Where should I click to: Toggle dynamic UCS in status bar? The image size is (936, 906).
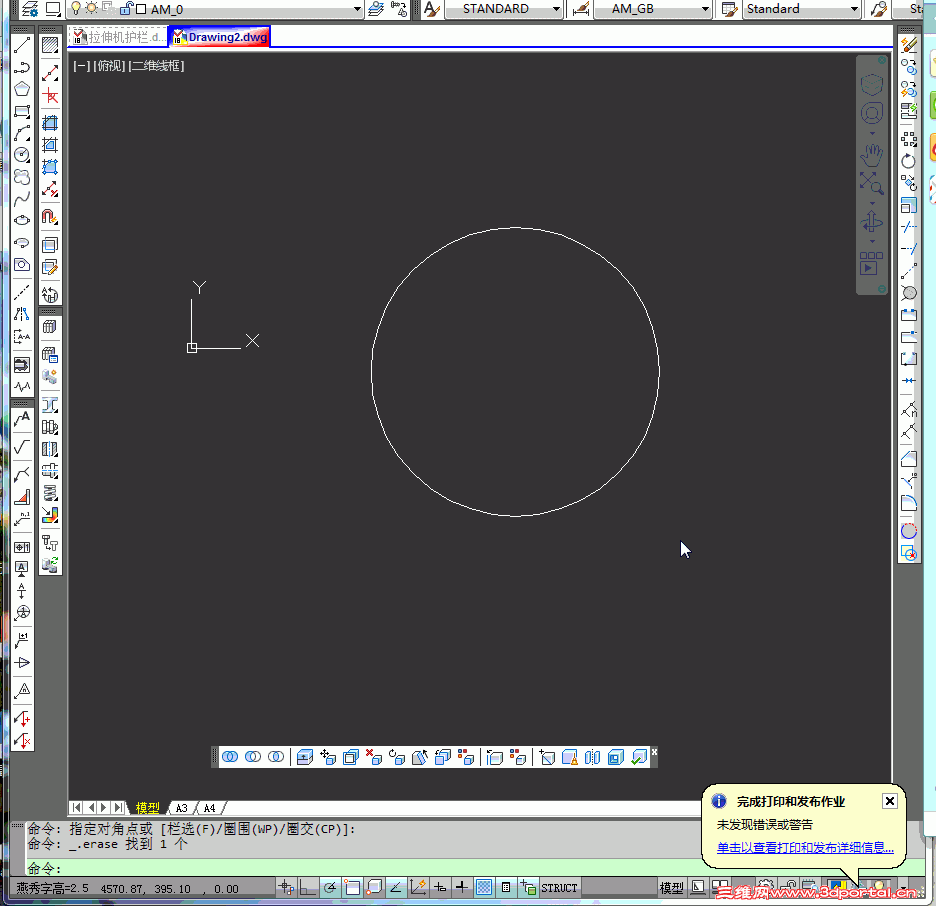418,888
